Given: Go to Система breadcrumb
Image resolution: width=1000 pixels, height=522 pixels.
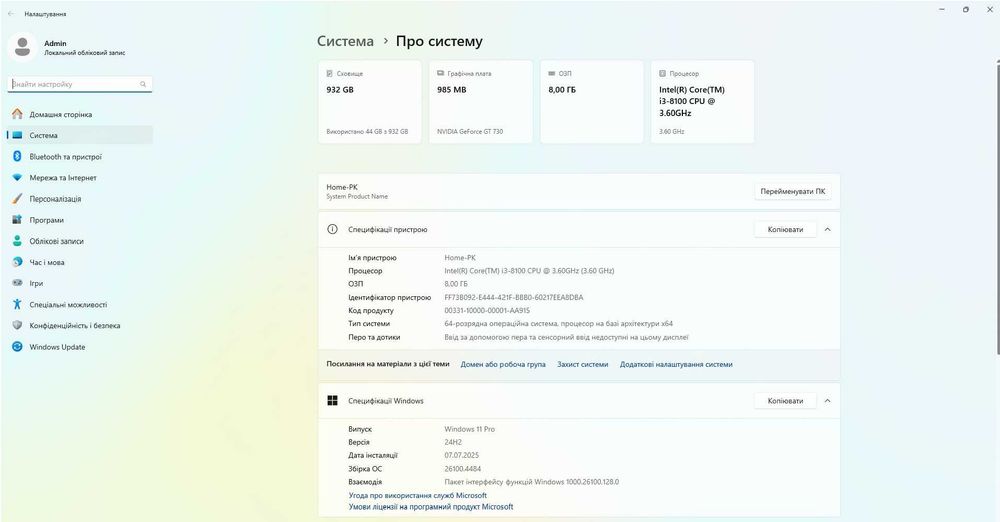Looking at the screenshot, I should (x=345, y=41).
